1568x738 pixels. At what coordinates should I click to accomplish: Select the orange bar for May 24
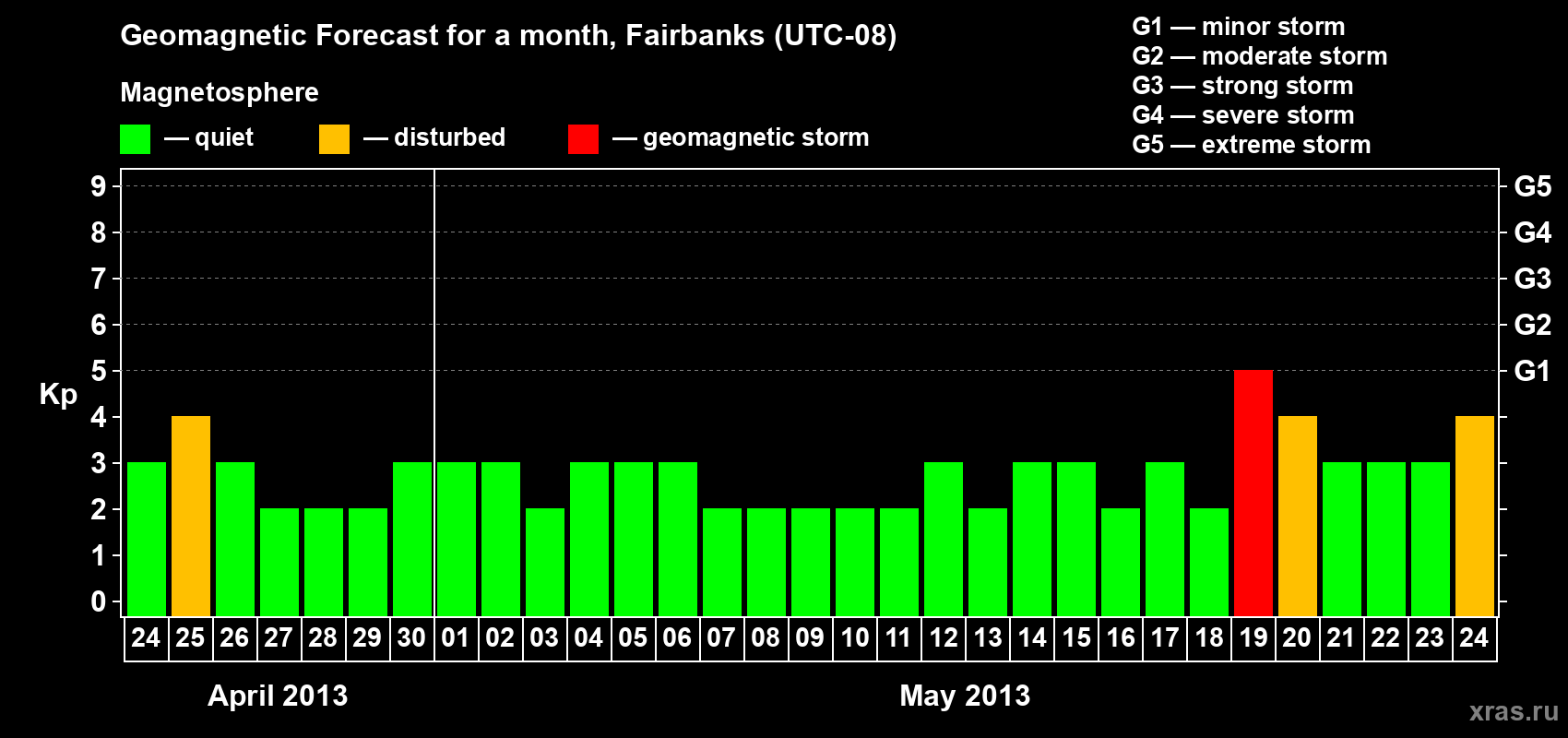tap(1475, 517)
